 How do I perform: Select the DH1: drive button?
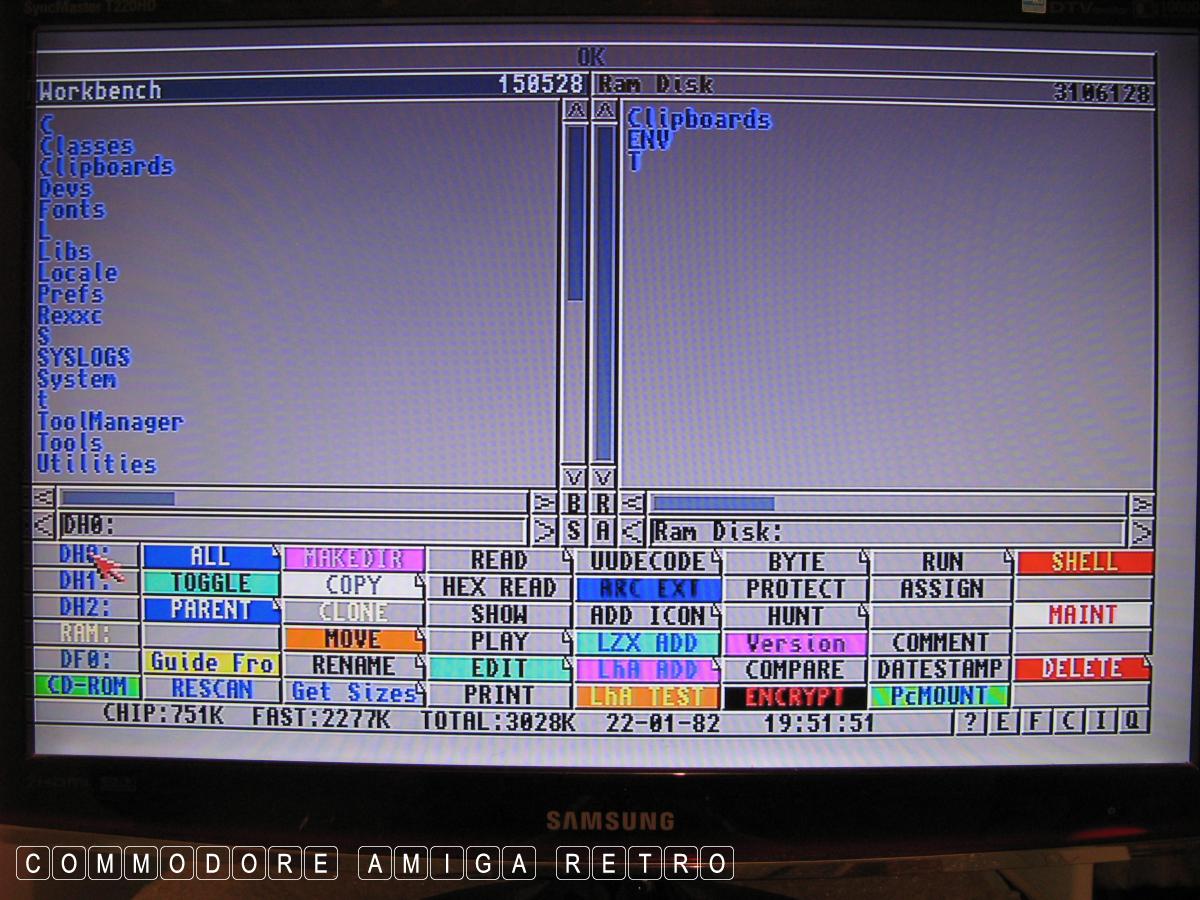point(84,580)
